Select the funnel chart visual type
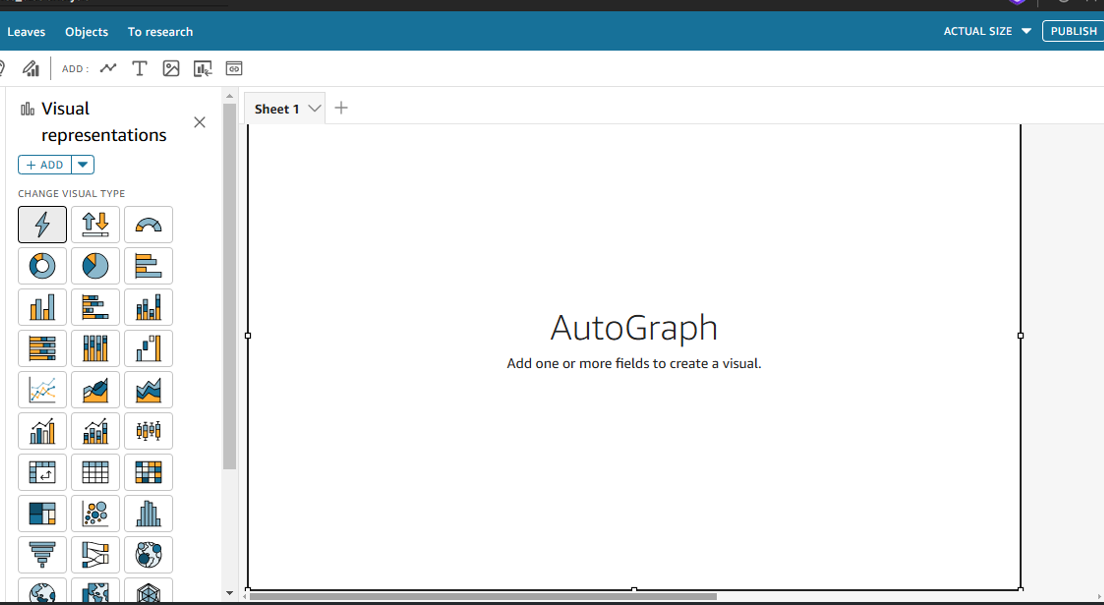Screen dimensions: 1104x605 pos(42,555)
